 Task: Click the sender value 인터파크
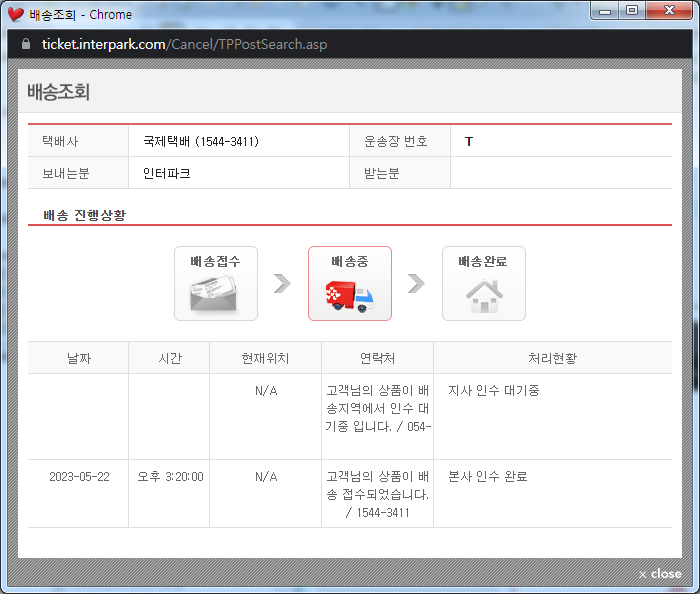click(167, 173)
